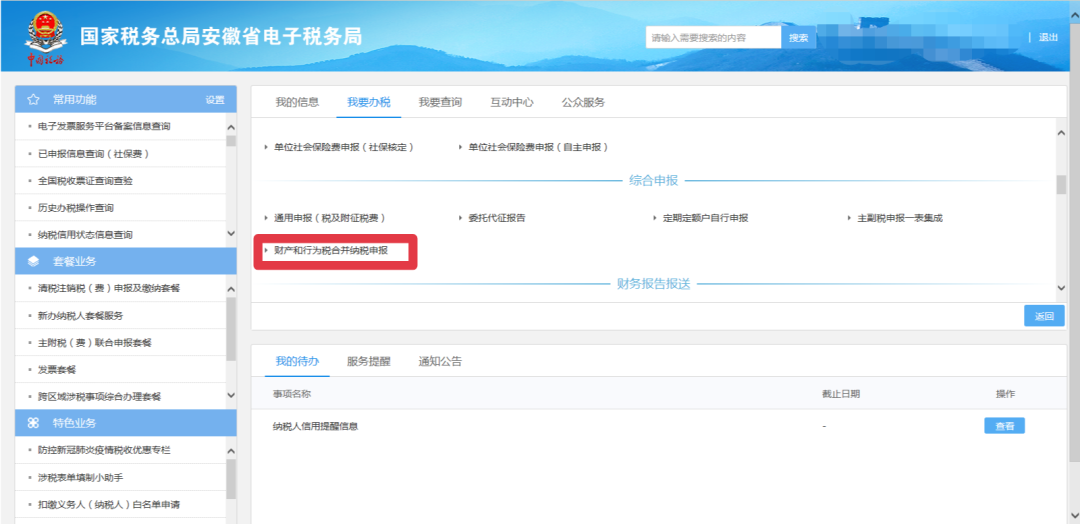1080x524 pixels.
Task: Click the 套餐业务 list scrollbar thumb
Action: click(231, 328)
